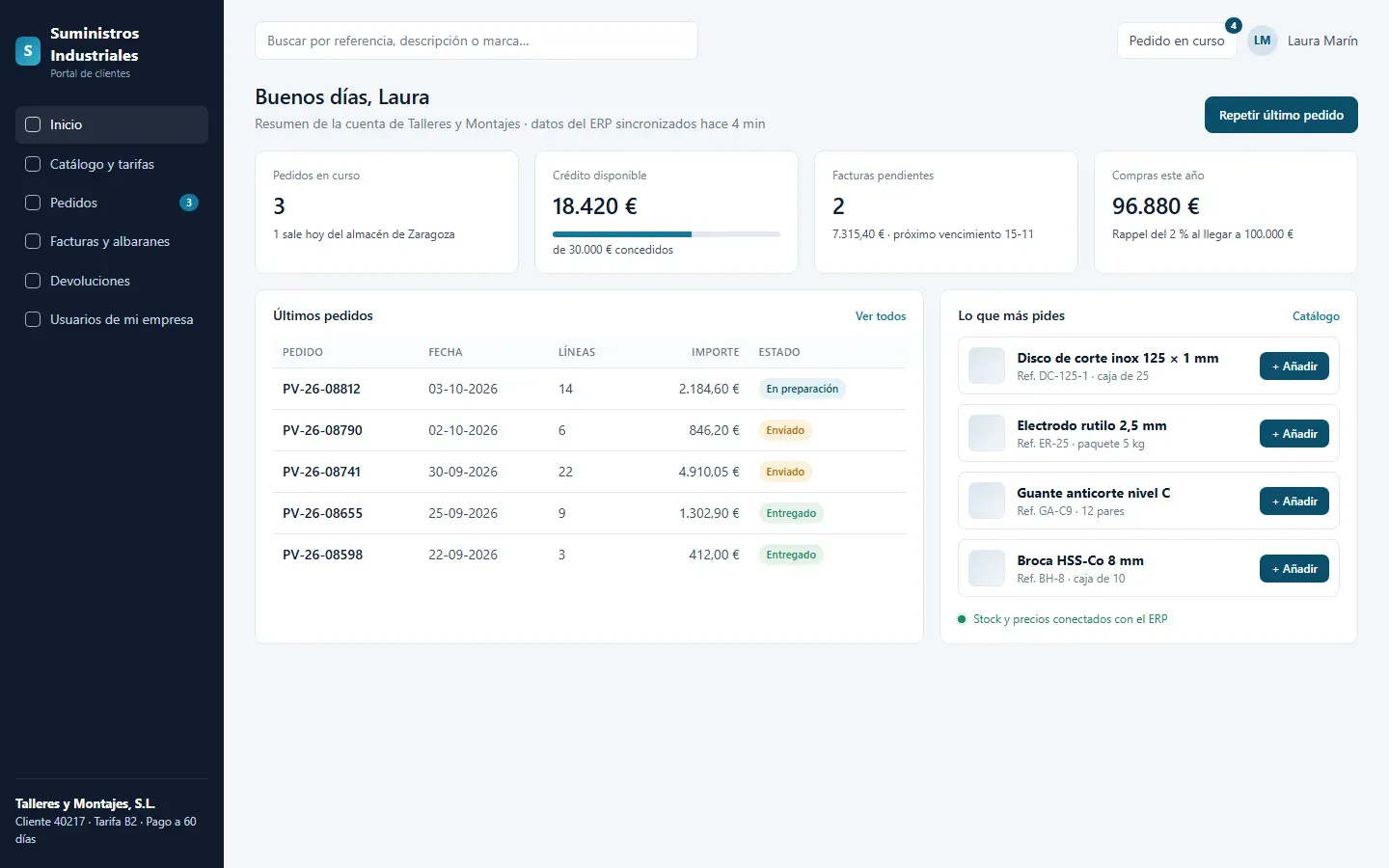This screenshot has height=868, width=1389.
Task: Open Pedidos in the sidebar
Action: (x=112, y=203)
